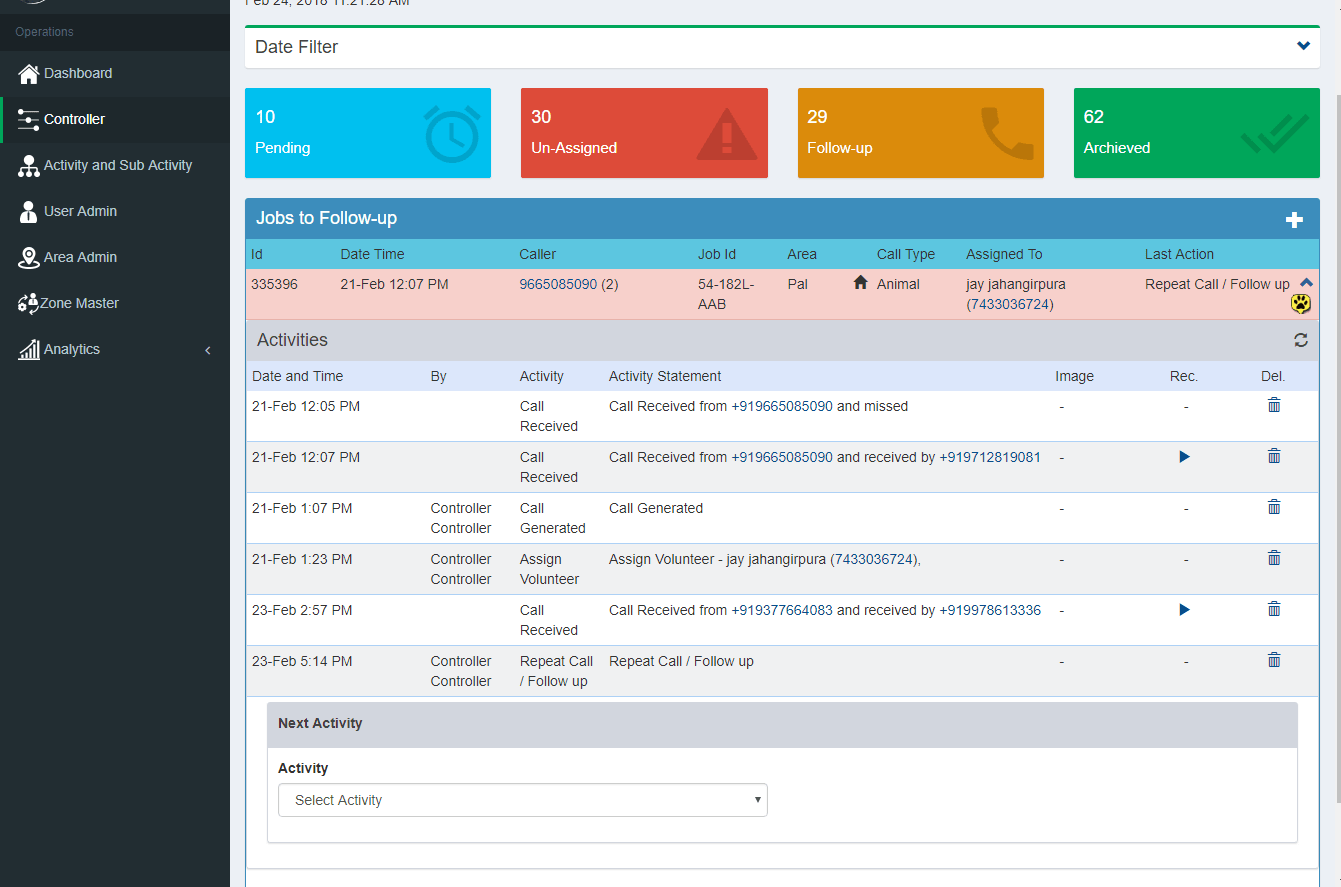Viewport: 1341px width, 887px height.
Task: Click caller number +919377664083
Action: point(782,610)
